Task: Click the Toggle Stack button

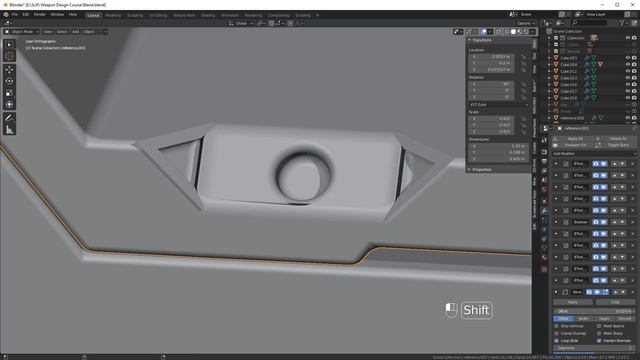Action: 618,145
